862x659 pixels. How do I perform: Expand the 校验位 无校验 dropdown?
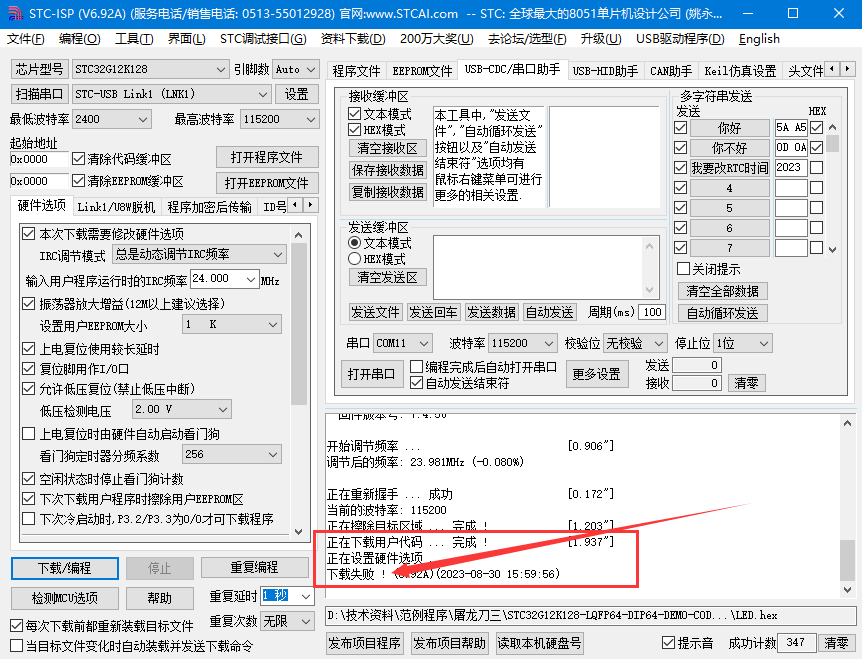pos(659,344)
